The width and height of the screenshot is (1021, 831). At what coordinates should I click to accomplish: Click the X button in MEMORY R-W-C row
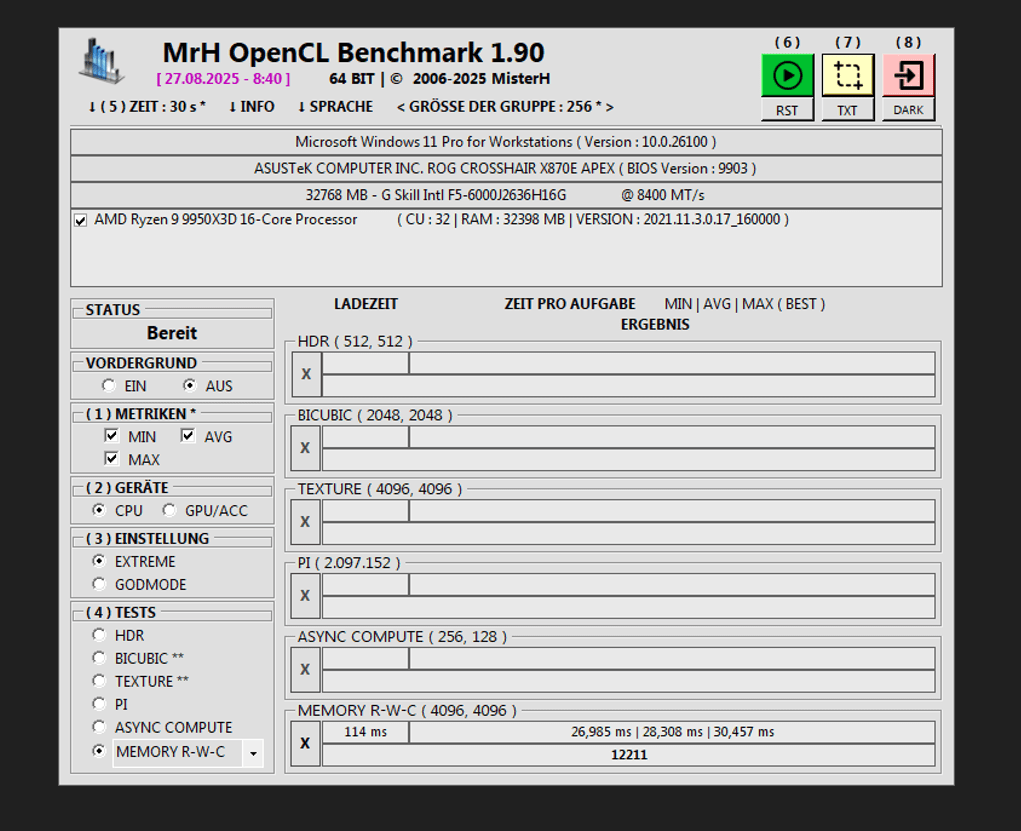pyautogui.click(x=305, y=743)
